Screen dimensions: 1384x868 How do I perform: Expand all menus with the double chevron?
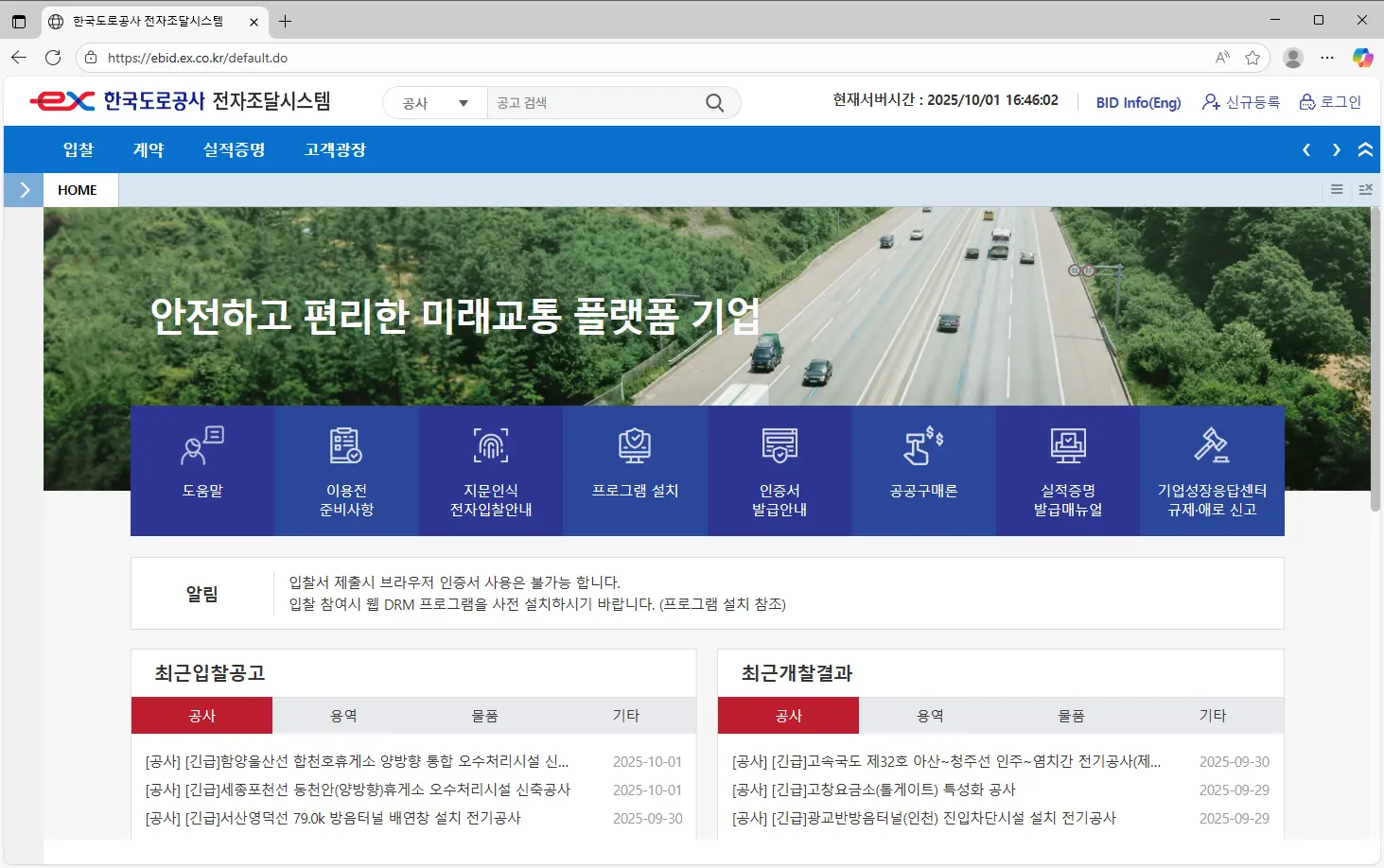coord(1365,149)
